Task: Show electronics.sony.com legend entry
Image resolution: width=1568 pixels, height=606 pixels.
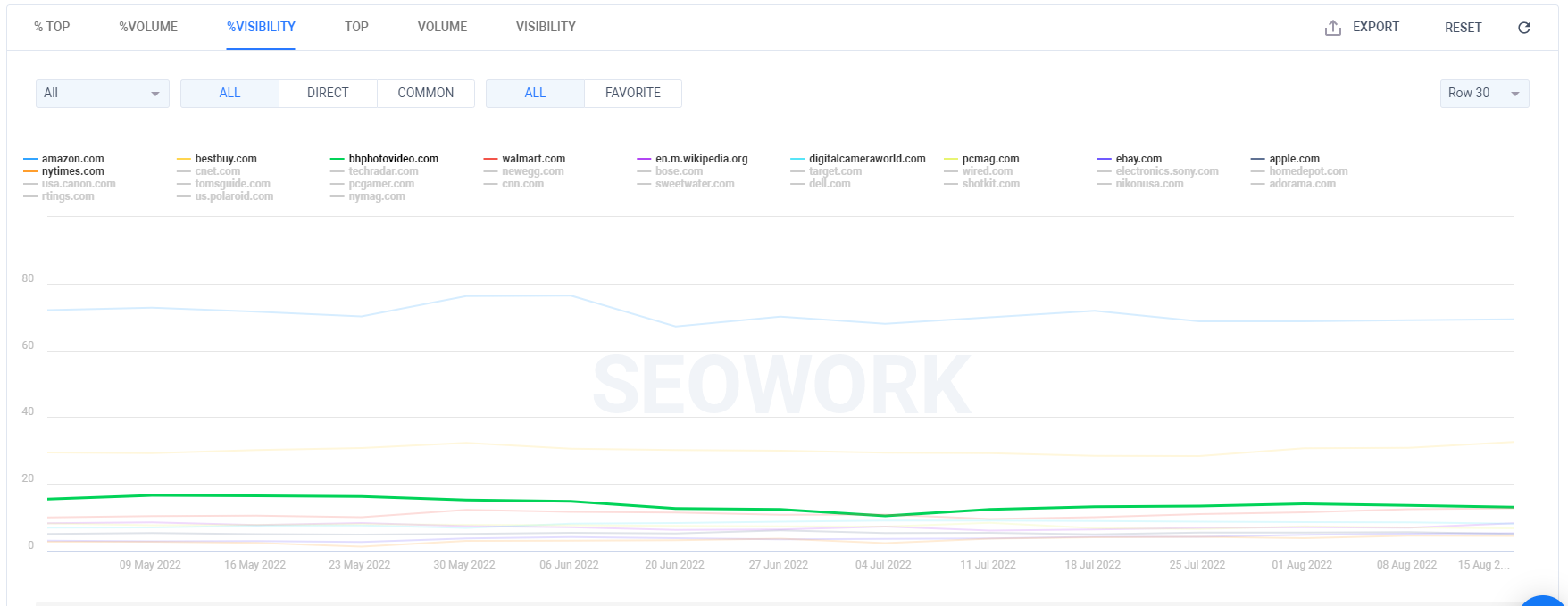Action: pyautogui.click(x=1158, y=171)
